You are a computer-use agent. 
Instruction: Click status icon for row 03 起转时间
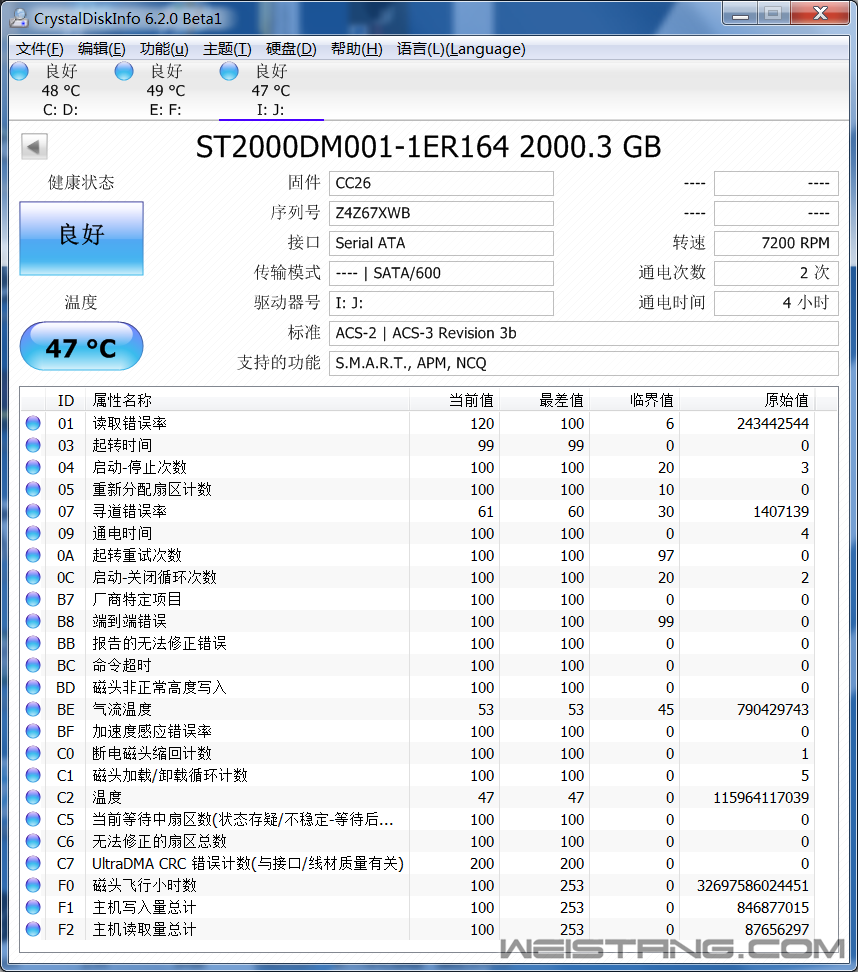click(33, 445)
